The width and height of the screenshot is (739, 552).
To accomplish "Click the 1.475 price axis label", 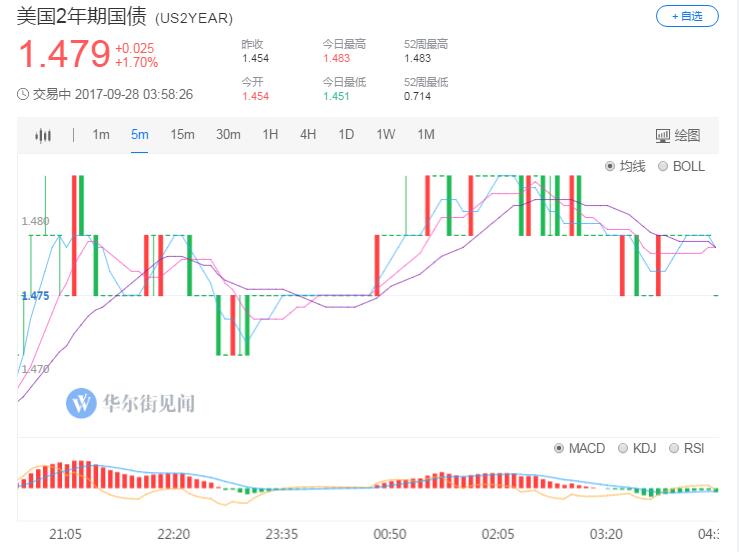I will tap(35, 296).
